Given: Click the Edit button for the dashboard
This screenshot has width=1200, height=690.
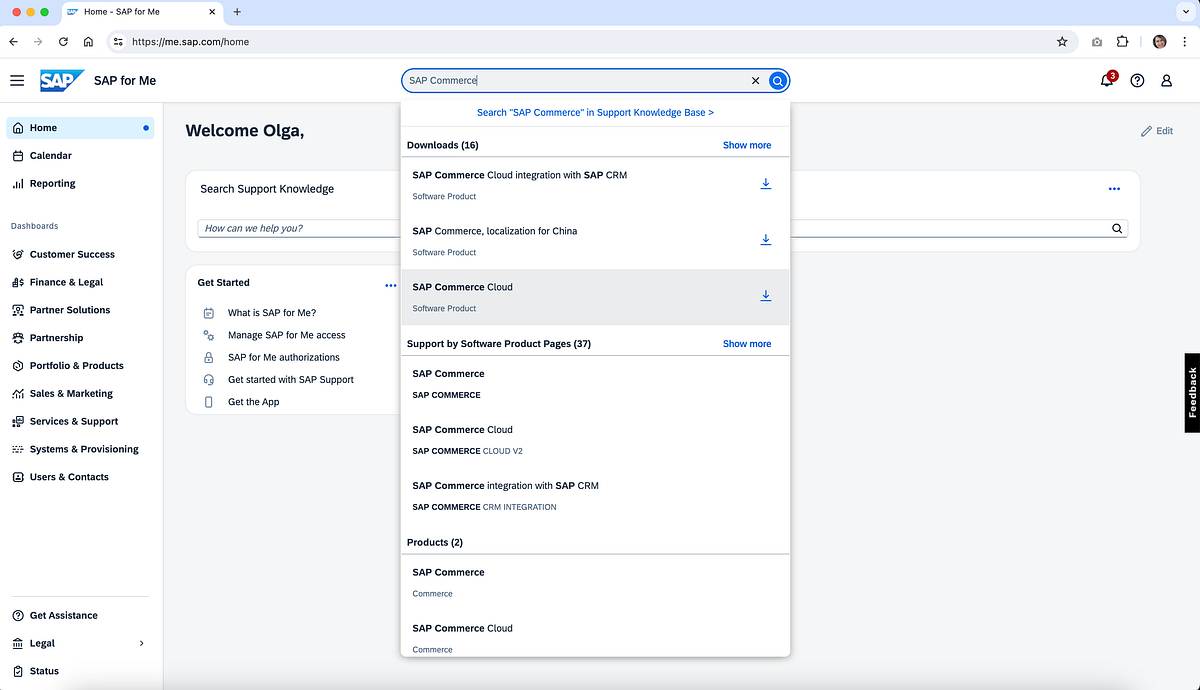Looking at the screenshot, I should (1156, 130).
